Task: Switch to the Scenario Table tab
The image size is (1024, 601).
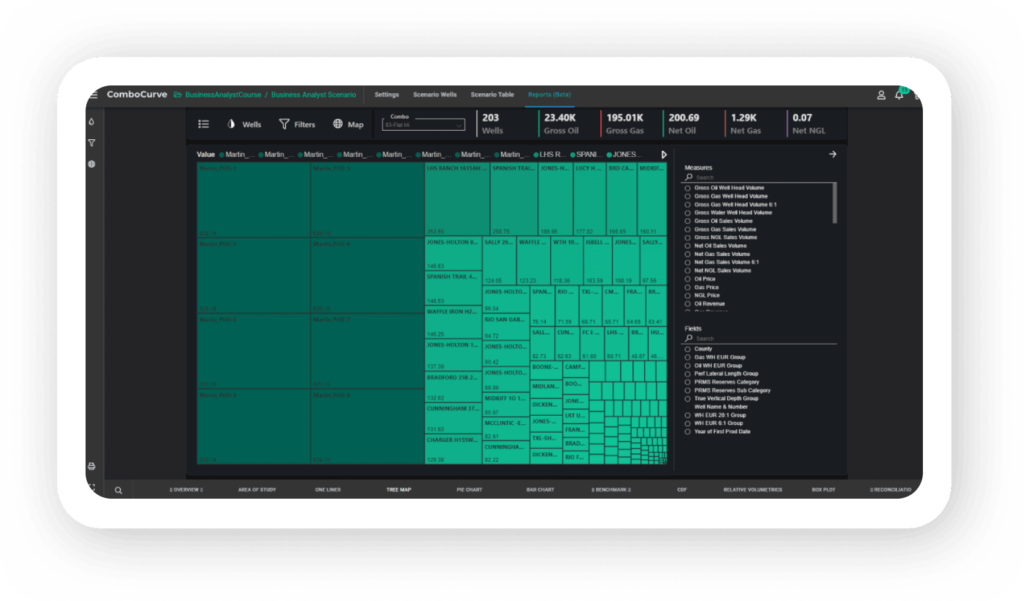Action: (492, 95)
